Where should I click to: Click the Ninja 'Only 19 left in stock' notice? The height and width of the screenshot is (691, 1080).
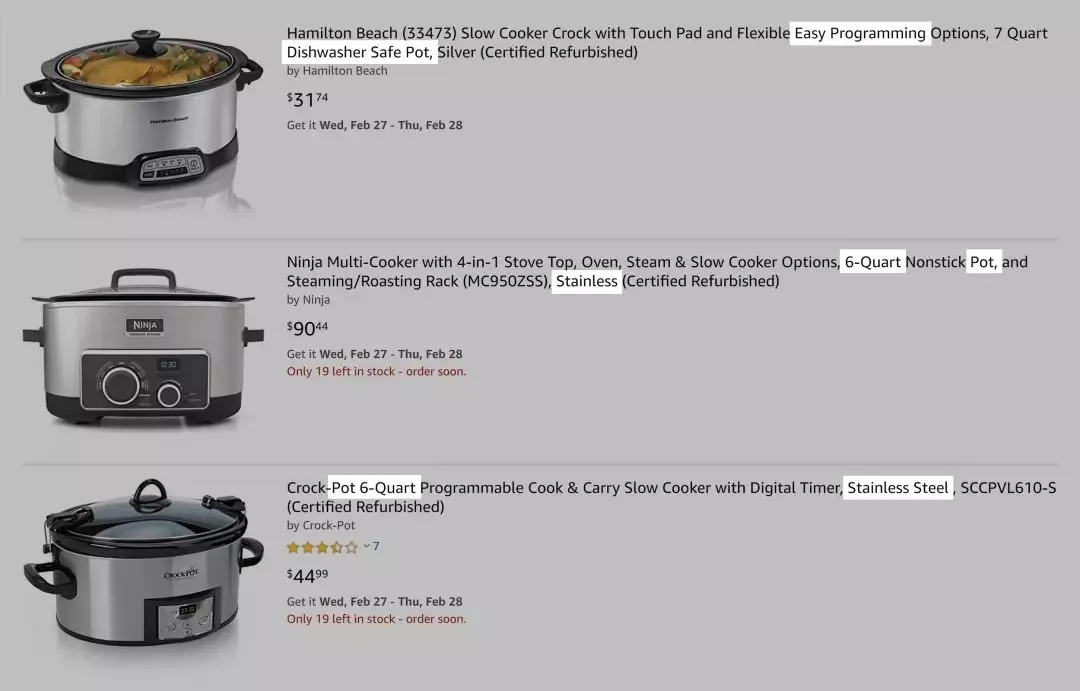point(376,372)
